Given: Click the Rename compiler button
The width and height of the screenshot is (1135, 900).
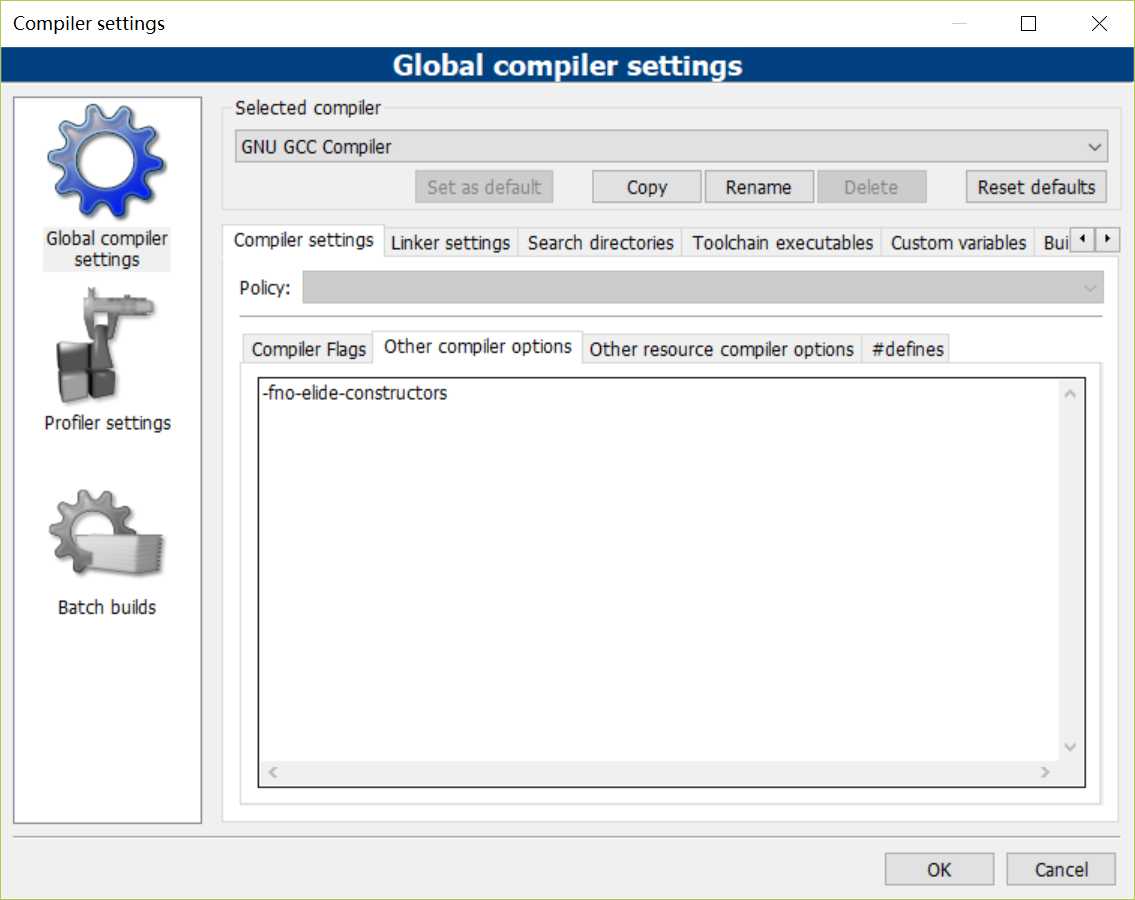Looking at the screenshot, I should tap(759, 187).
